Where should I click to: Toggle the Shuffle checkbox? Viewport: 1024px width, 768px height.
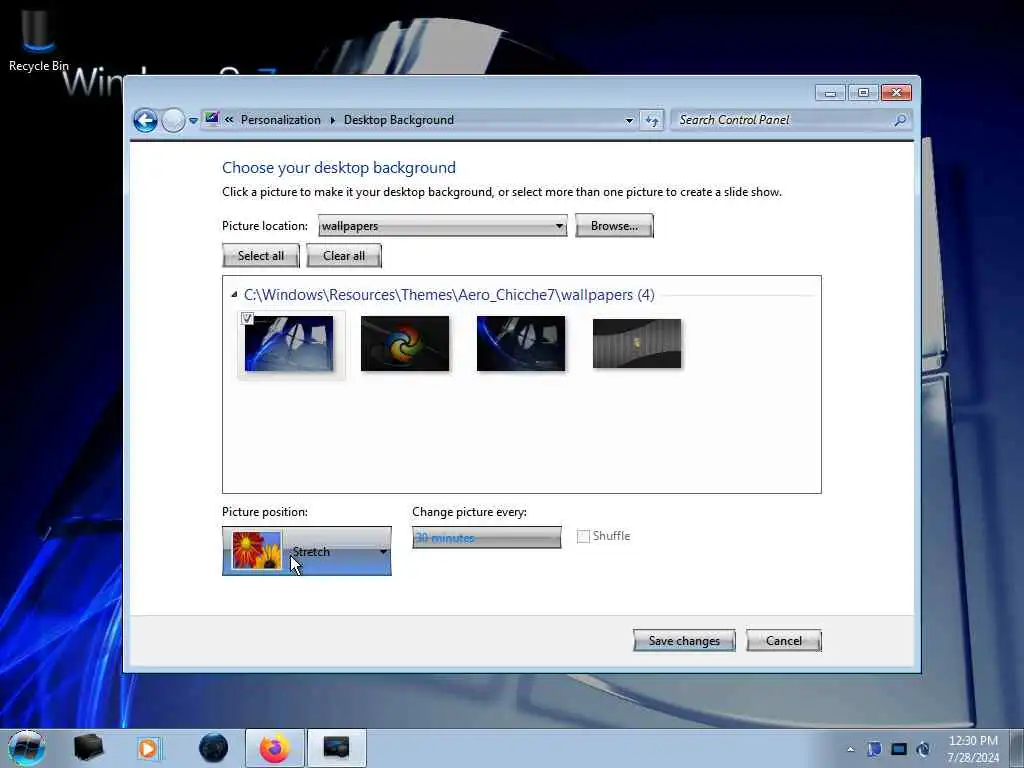(x=583, y=536)
